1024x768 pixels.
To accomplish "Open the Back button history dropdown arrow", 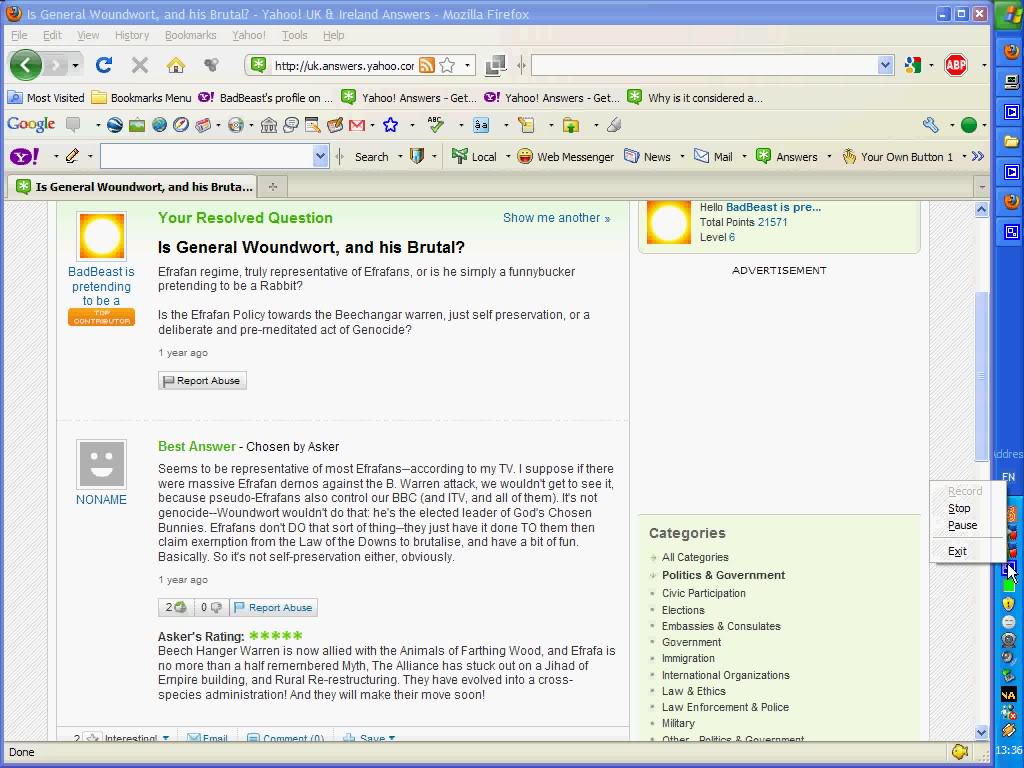I will [x=75, y=65].
